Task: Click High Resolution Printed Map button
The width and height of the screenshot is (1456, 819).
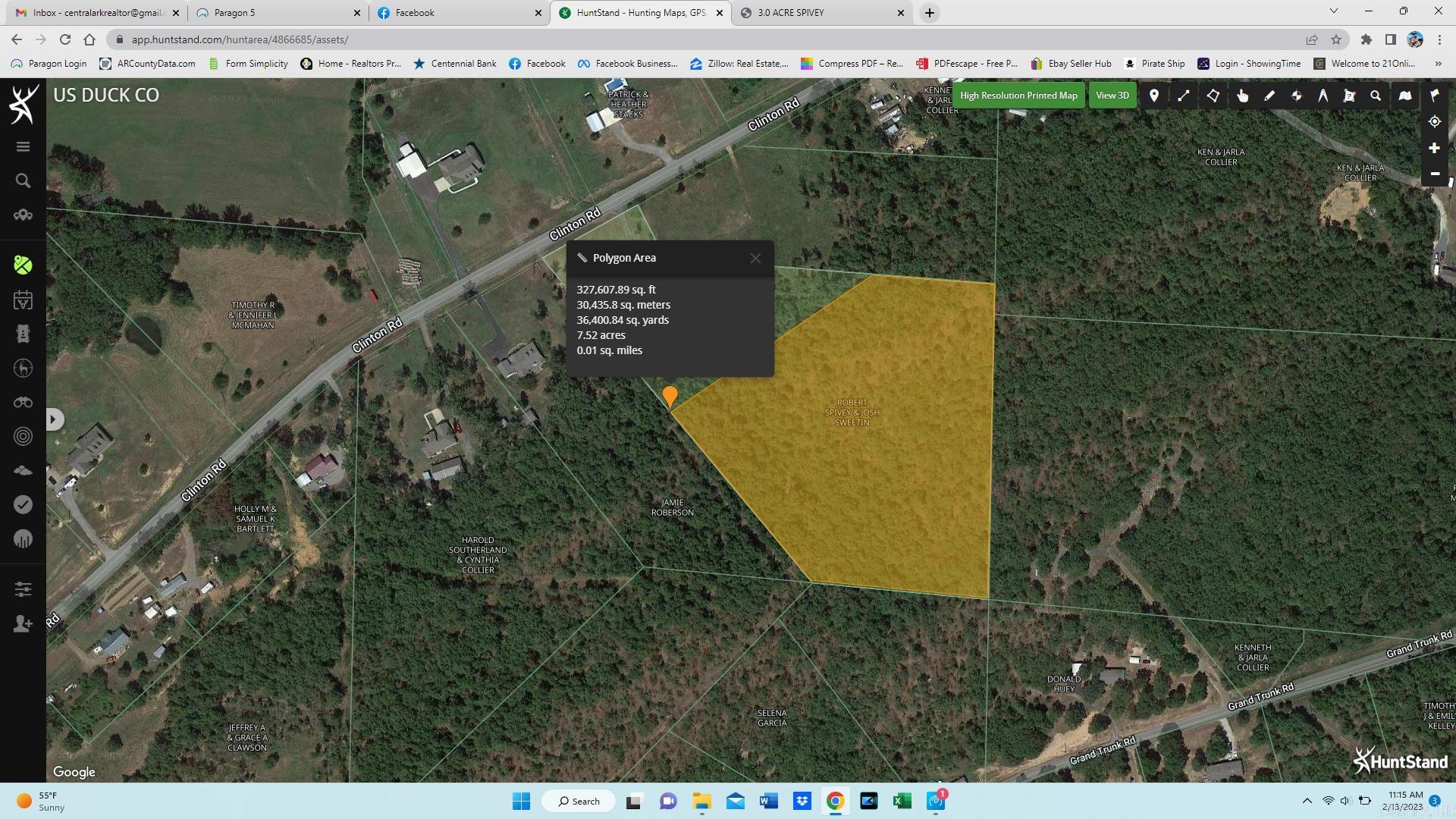Action: [1018, 96]
